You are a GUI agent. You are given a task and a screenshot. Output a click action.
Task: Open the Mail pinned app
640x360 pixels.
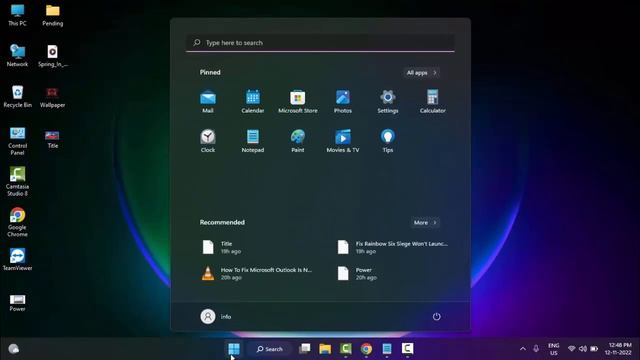(x=208, y=101)
